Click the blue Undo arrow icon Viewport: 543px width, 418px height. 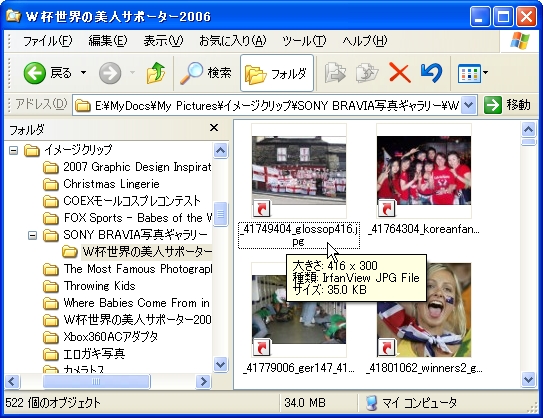(431, 73)
